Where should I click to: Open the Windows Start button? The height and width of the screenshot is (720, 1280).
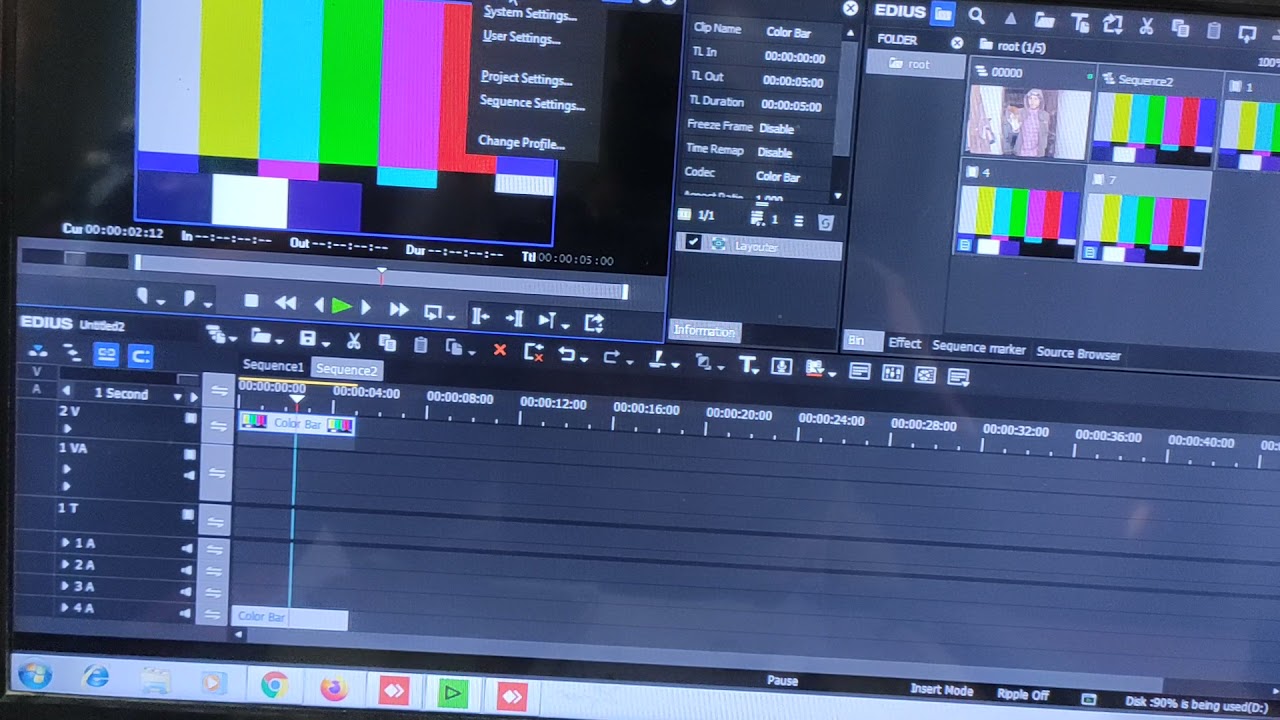[35, 675]
